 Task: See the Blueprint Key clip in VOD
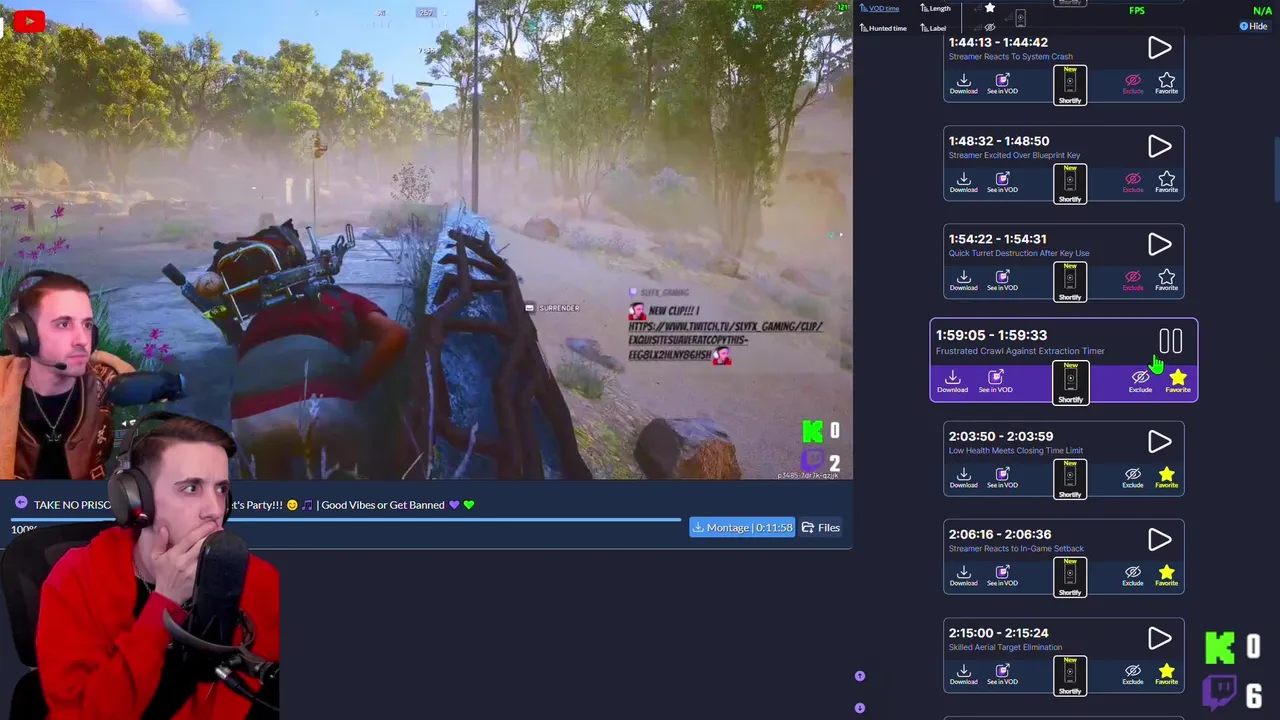pyautogui.click(x=1002, y=183)
